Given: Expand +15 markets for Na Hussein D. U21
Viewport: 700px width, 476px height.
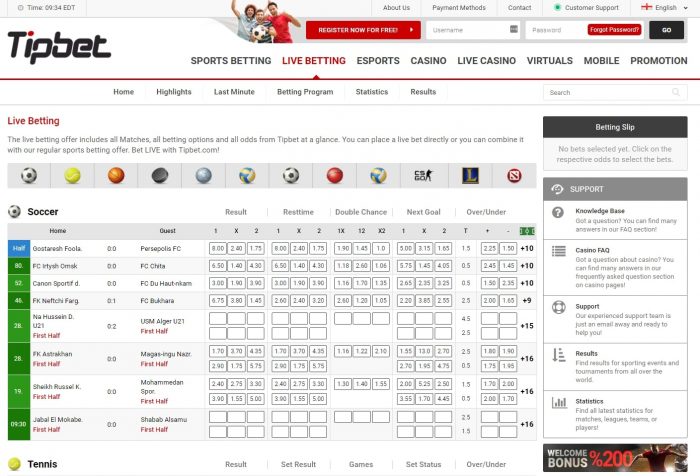Looking at the screenshot, I should 527,326.
